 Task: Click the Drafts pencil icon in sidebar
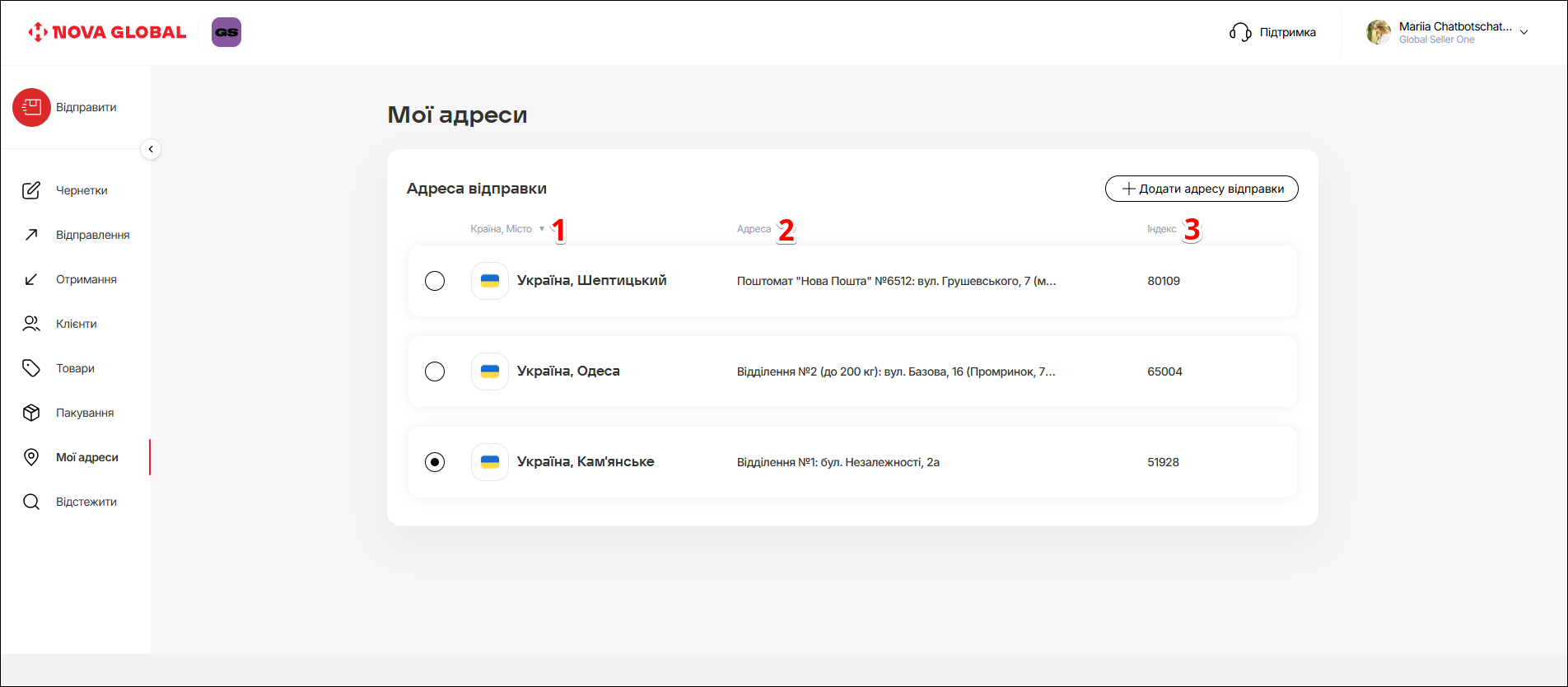click(31, 190)
